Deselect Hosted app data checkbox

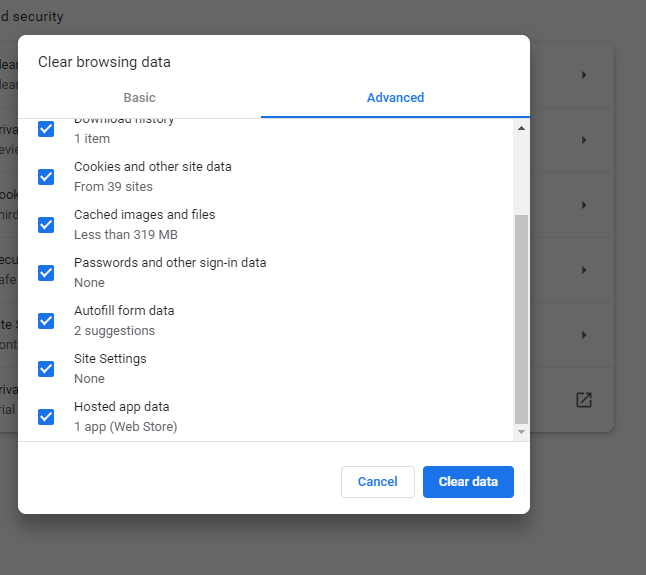click(x=46, y=417)
